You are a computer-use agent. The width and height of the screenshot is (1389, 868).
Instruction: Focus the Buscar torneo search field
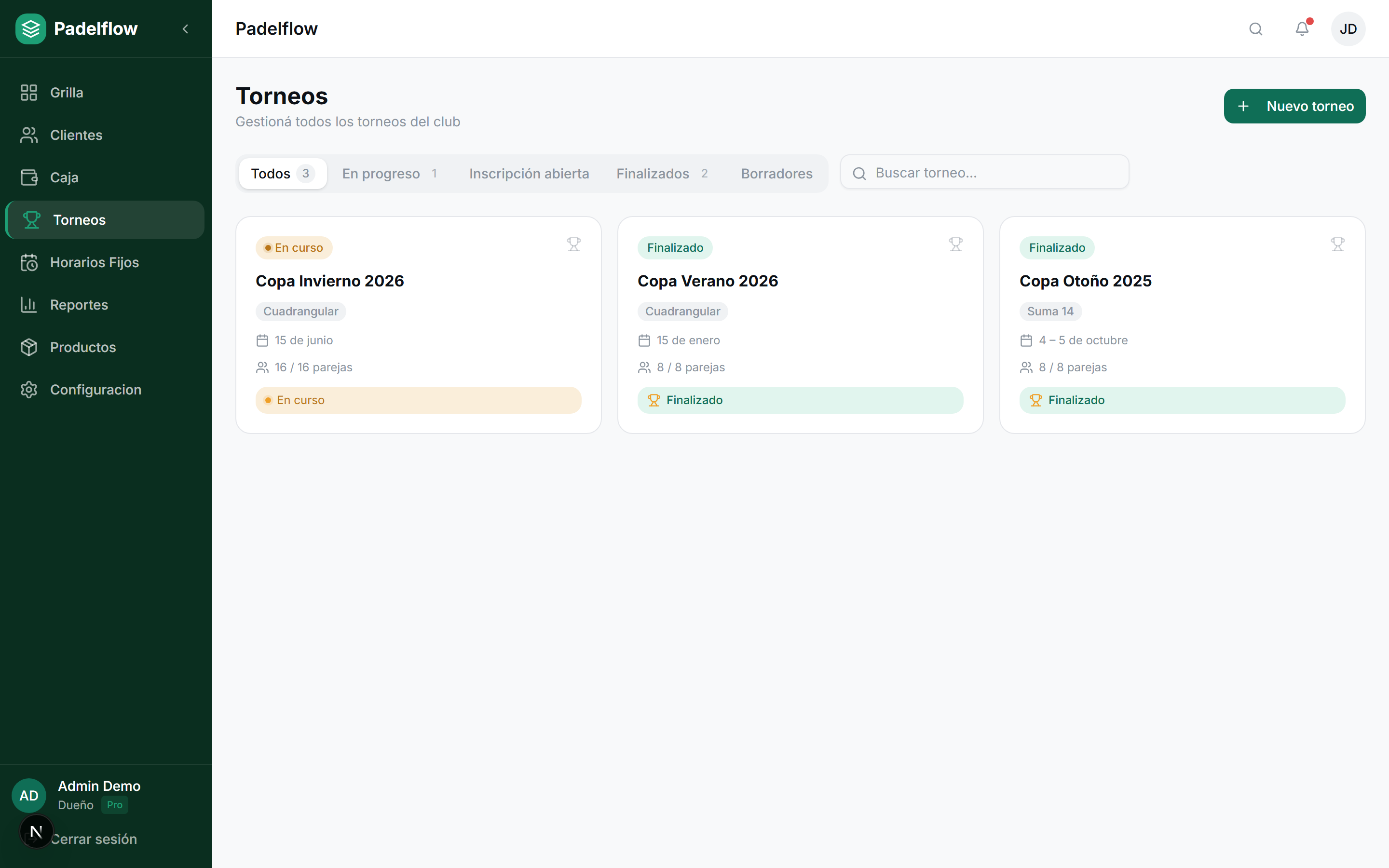(x=984, y=172)
